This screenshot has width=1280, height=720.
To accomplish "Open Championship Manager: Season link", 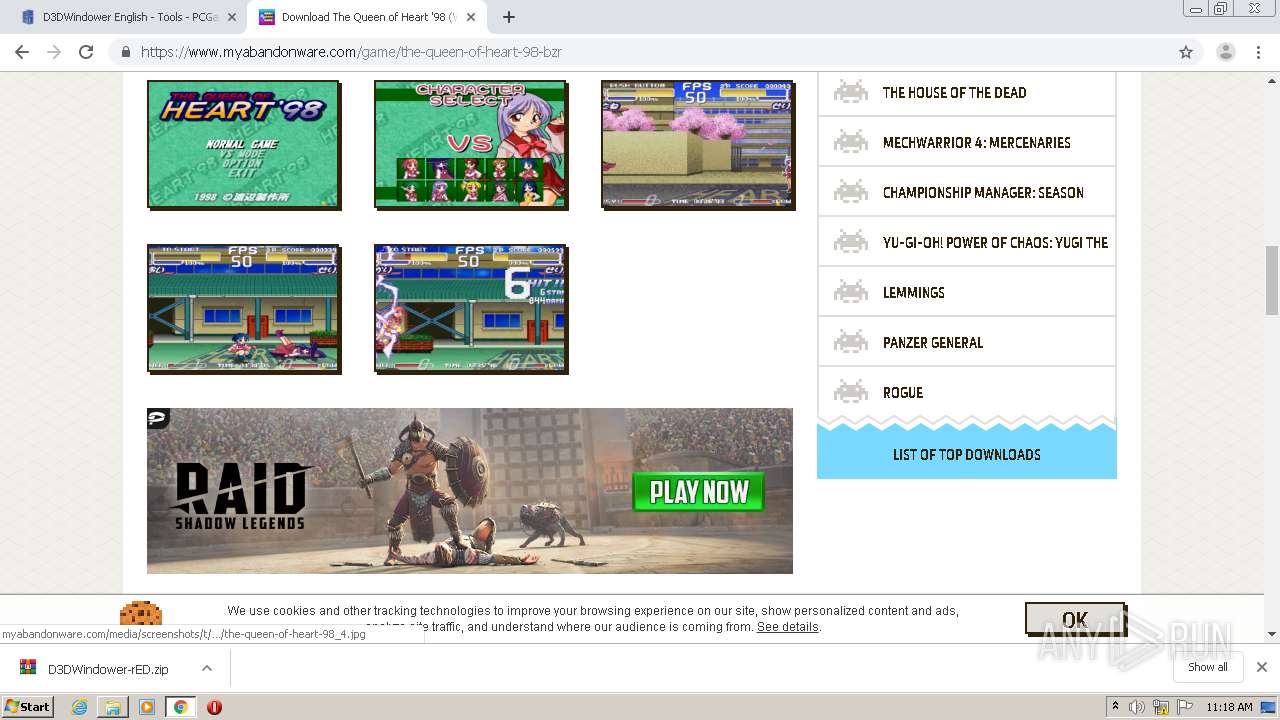I will tap(983, 193).
